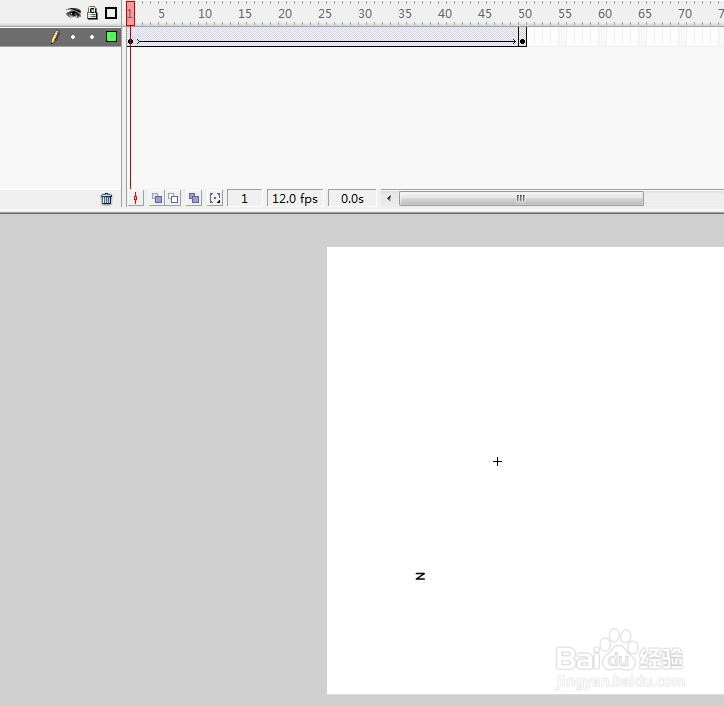The width and height of the screenshot is (724, 706).
Task: Click the center frame button
Action: tap(135, 199)
